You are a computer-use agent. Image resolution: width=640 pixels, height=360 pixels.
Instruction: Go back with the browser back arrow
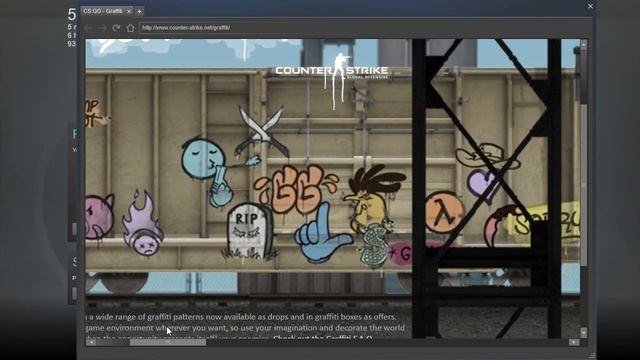88,28
